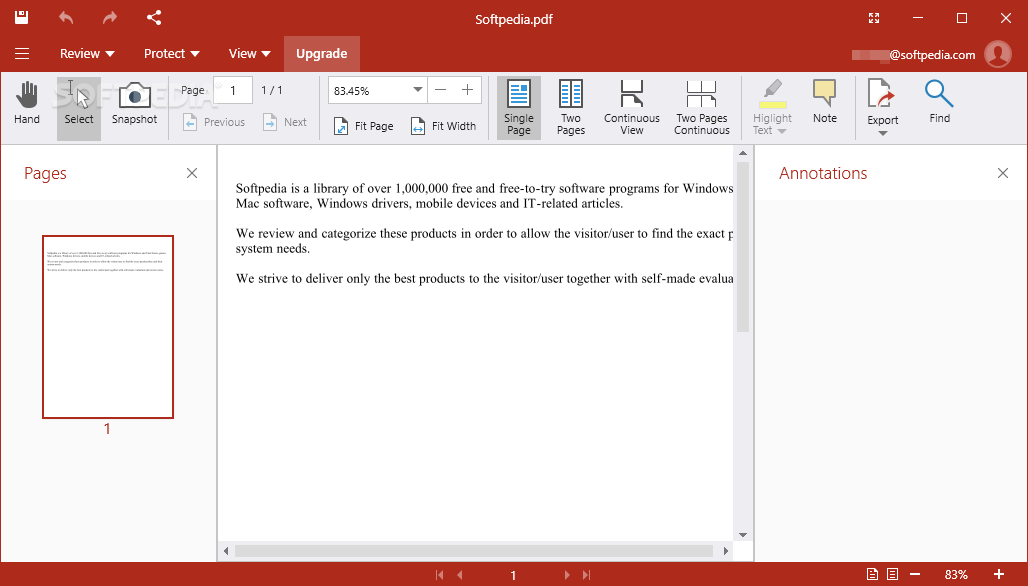The image size is (1028, 586).
Task: Click status bar continuous layout icon
Action: click(x=892, y=574)
